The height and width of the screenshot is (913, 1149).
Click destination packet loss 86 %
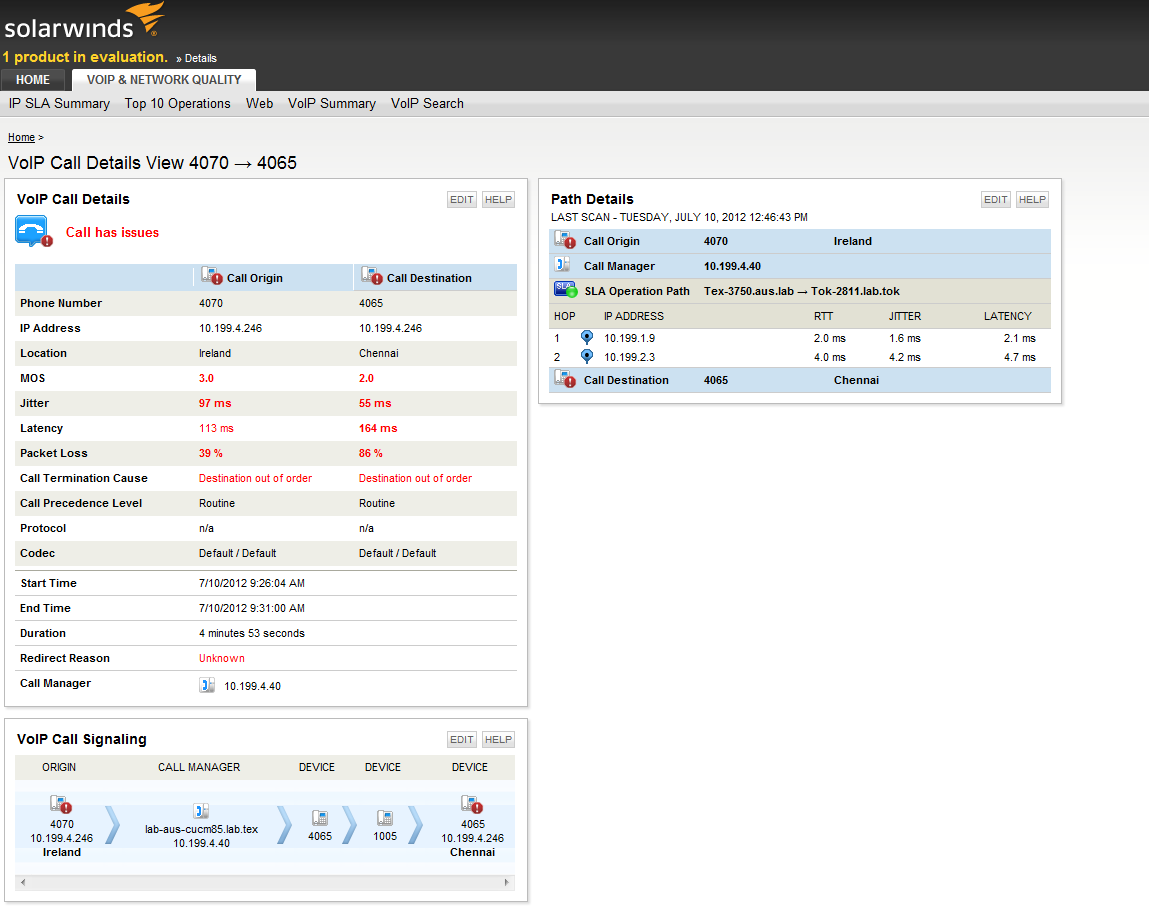(371, 453)
